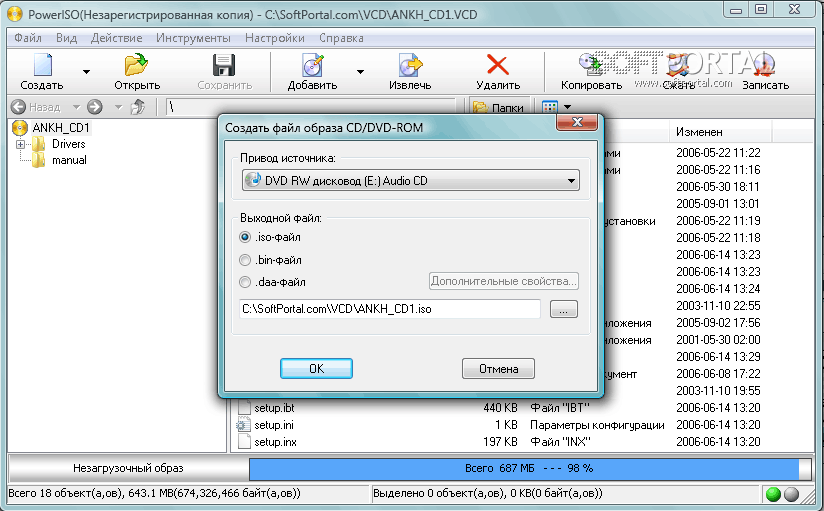This screenshot has width=824, height=511.
Task: Click the path address field
Action: click(x=310, y=107)
